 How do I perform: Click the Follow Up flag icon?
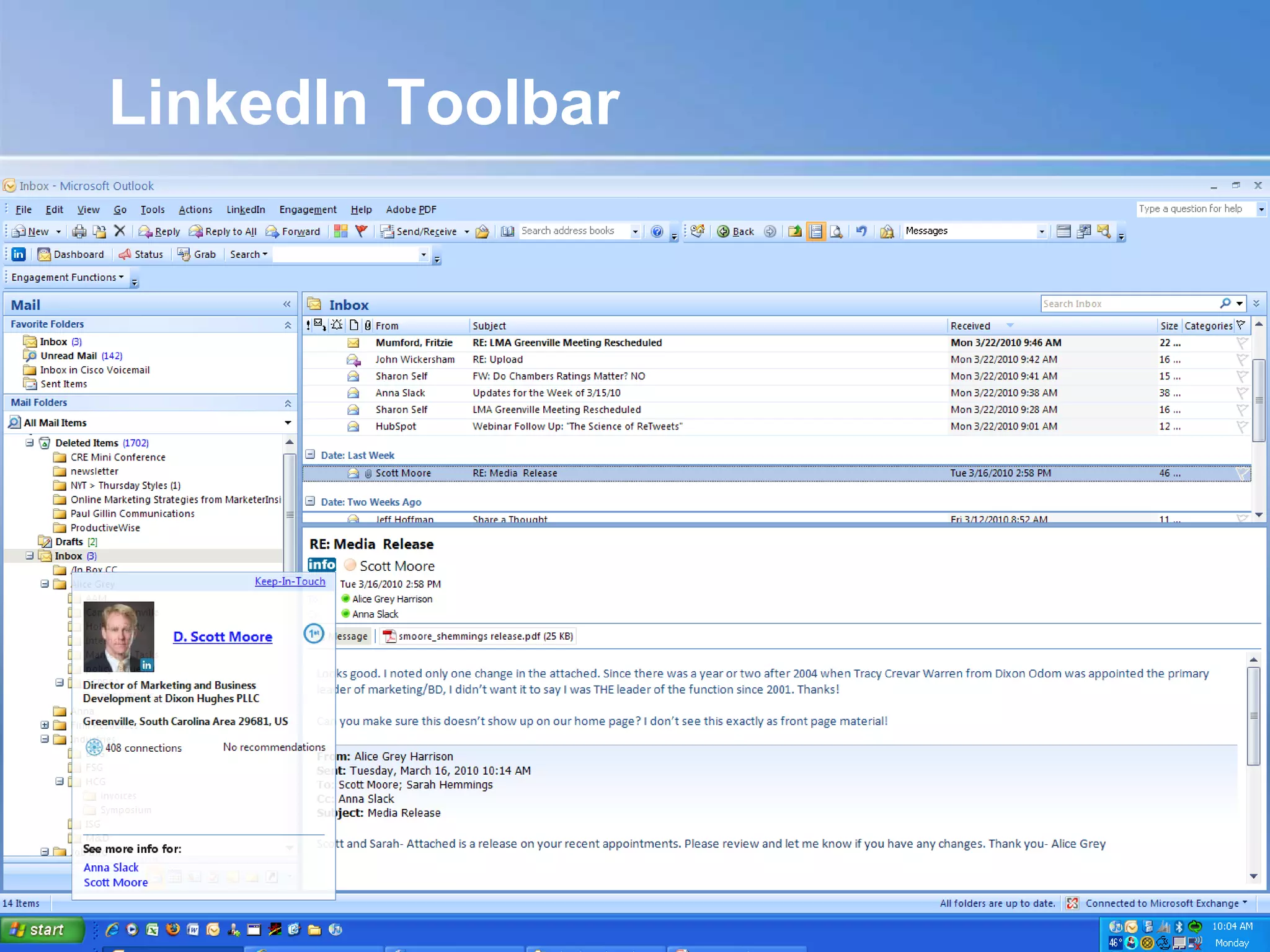362,231
